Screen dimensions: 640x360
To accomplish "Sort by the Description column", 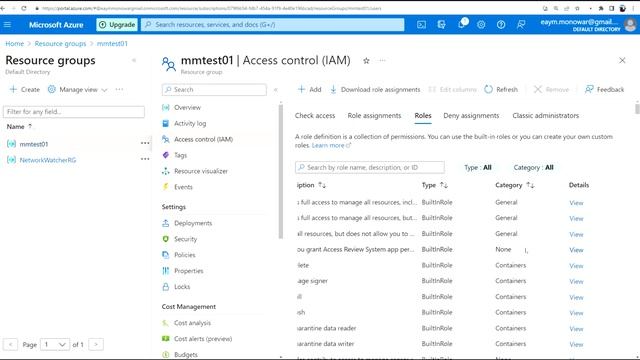I will 311,185.
